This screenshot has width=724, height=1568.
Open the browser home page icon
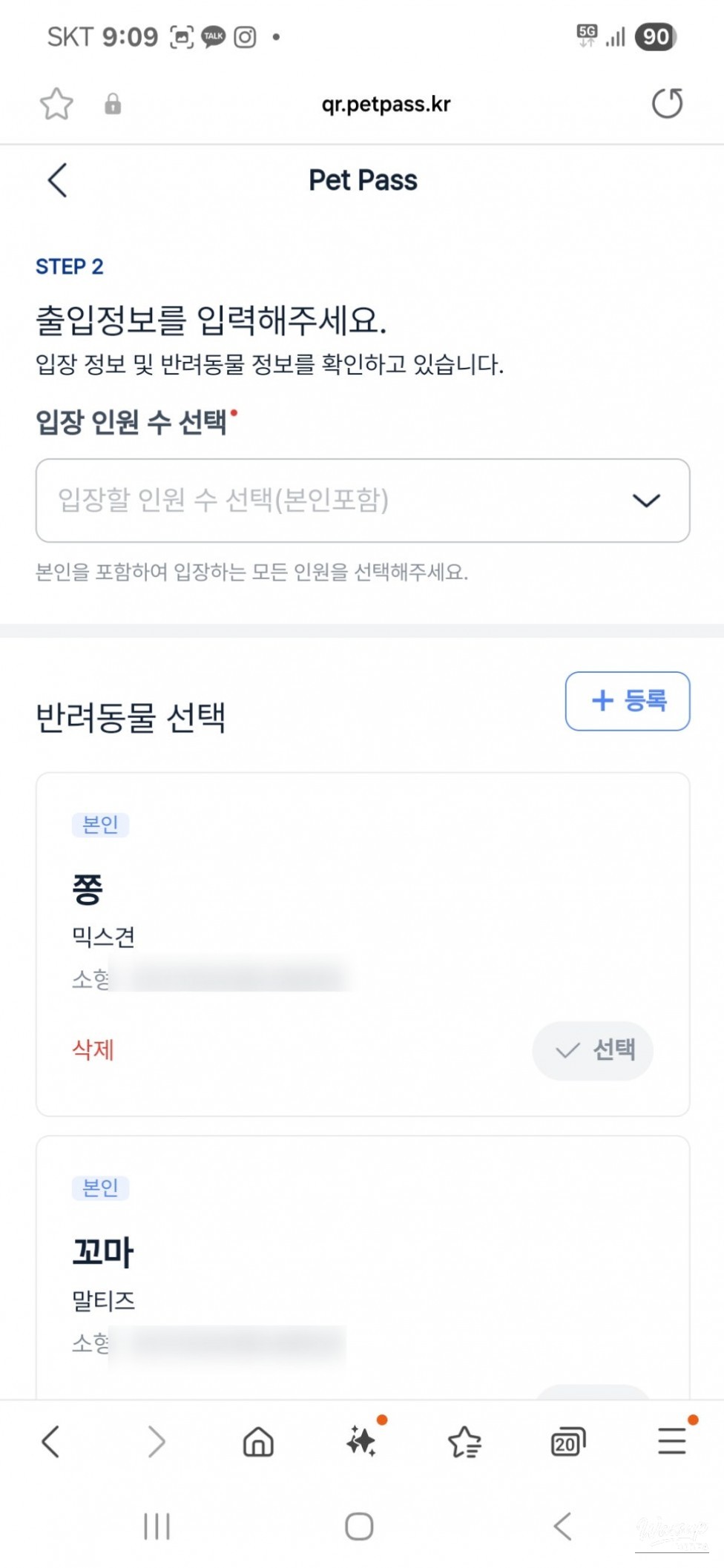[258, 1442]
